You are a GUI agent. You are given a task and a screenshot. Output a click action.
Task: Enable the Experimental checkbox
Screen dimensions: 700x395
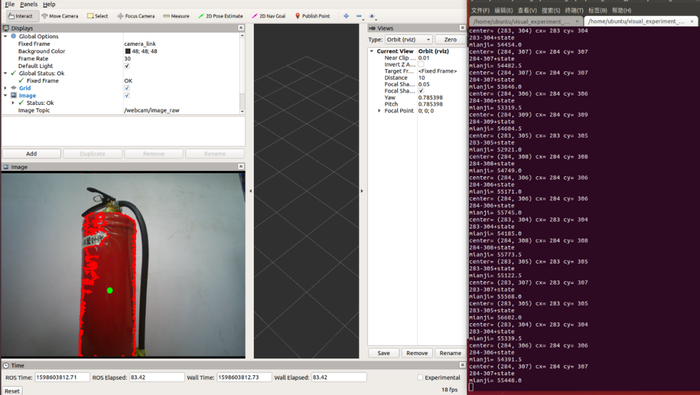(420, 377)
